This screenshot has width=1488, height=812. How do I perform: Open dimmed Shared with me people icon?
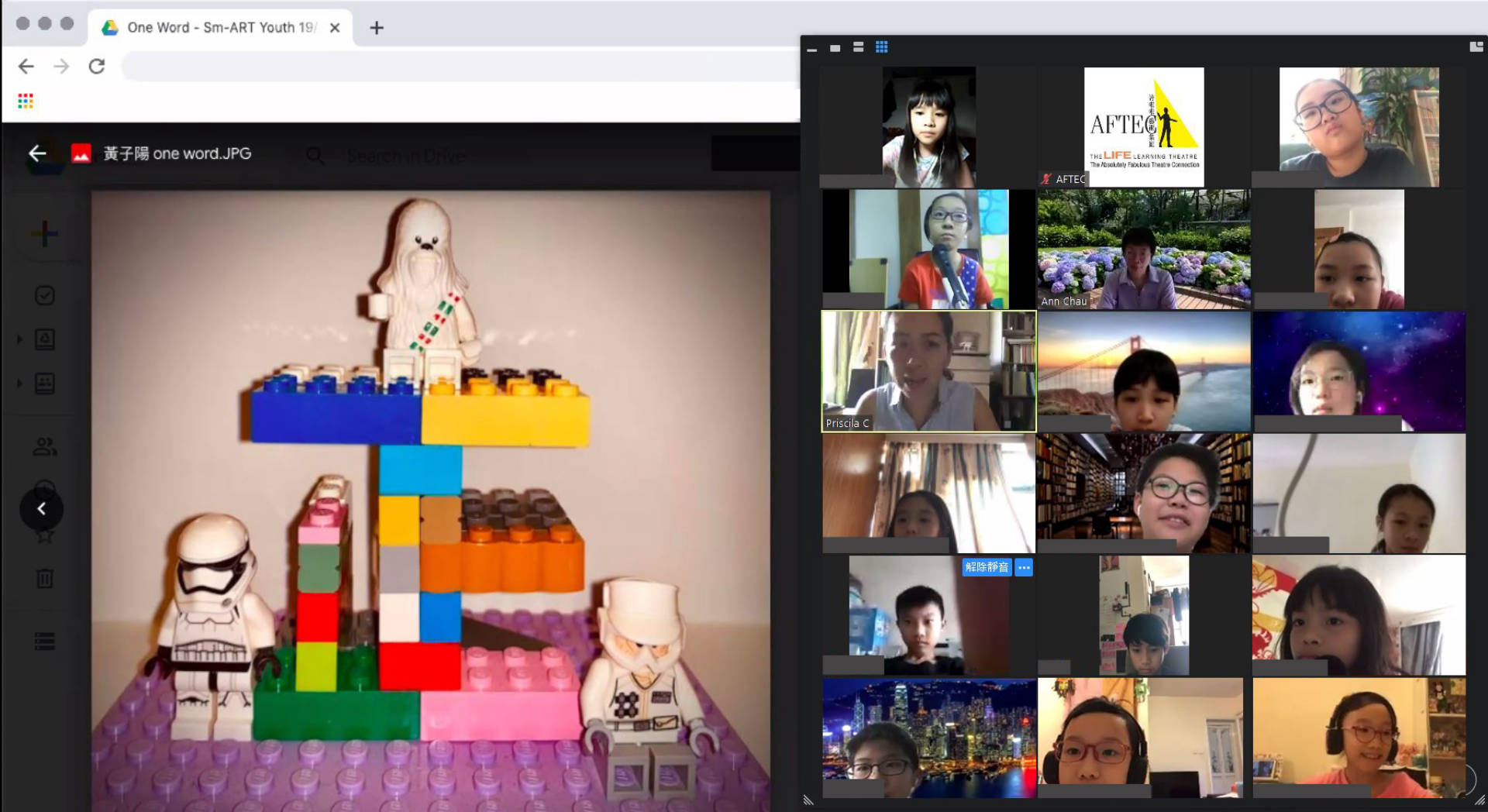coord(45,446)
